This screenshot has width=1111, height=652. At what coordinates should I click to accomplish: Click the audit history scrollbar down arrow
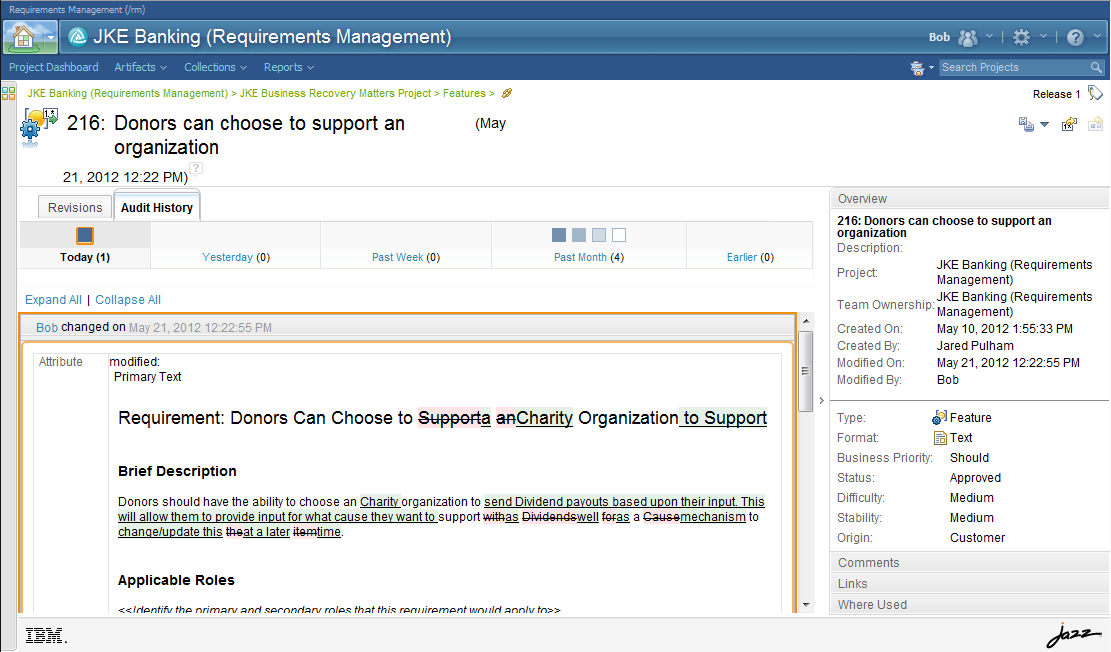tap(806, 605)
